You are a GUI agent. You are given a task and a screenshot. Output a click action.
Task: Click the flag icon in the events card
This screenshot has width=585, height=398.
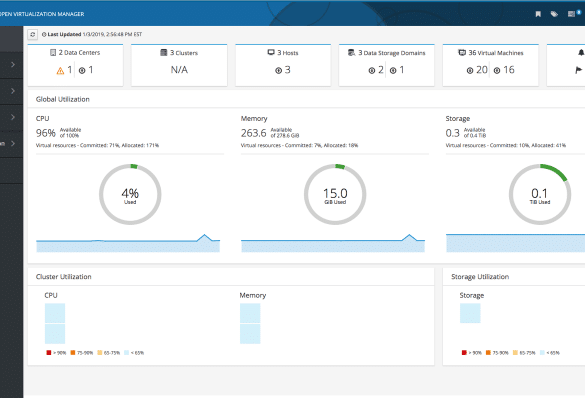[x=579, y=70]
